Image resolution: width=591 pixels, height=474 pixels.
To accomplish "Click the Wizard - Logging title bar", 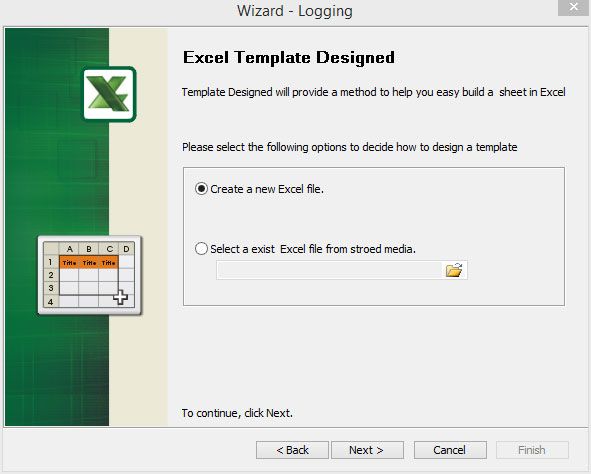I will tap(295, 11).
